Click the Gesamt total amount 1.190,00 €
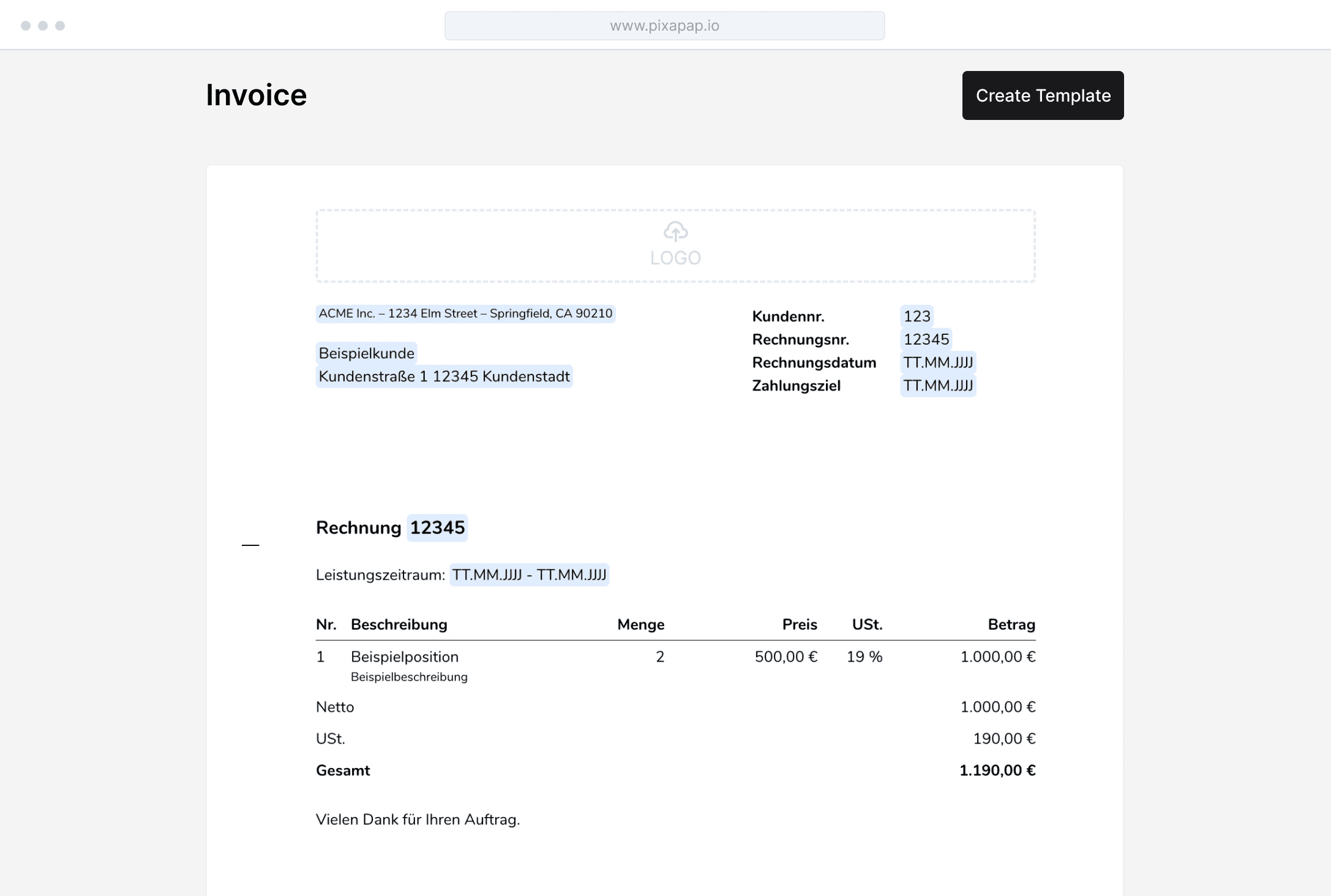Image resolution: width=1331 pixels, height=896 pixels. tap(997, 771)
